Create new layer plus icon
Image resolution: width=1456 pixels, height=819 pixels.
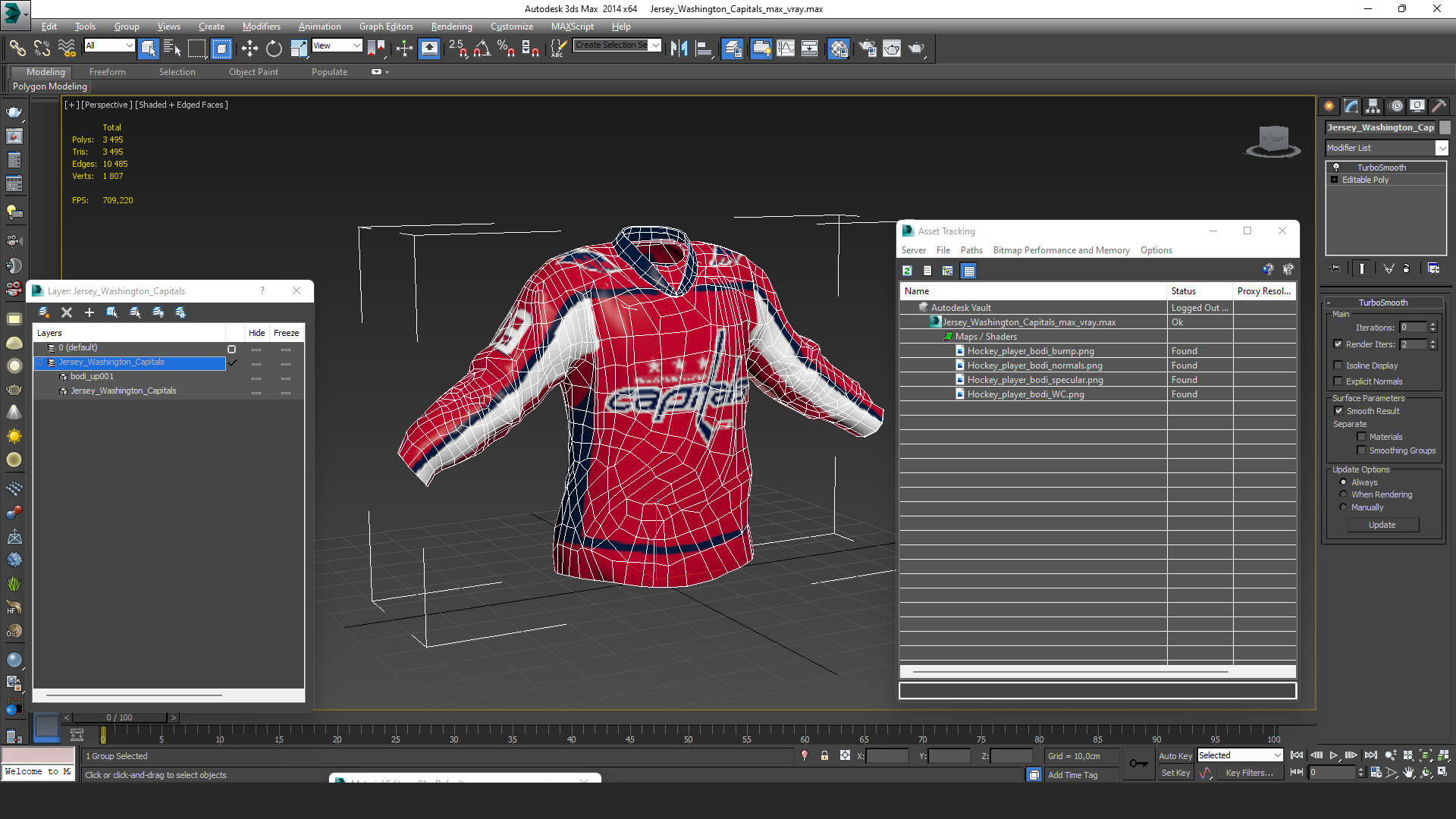[89, 312]
